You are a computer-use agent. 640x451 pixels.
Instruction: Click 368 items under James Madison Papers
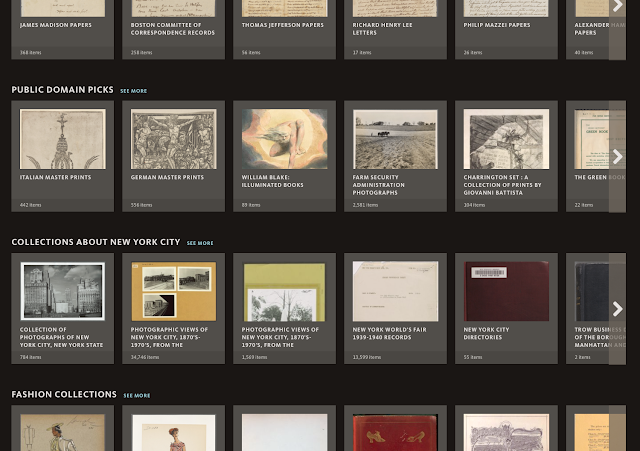click(31, 53)
